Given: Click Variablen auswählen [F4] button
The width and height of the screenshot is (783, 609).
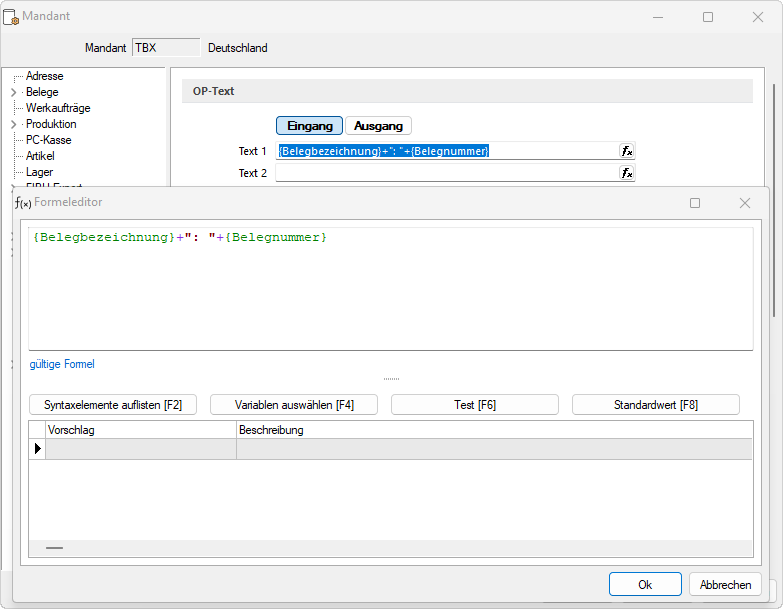Looking at the screenshot, I should (x=294, y=405).
